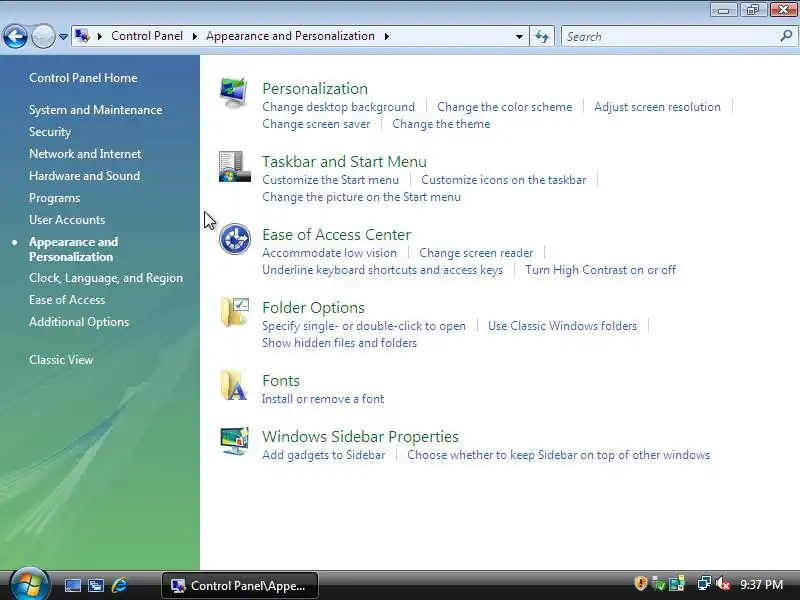This screenshot has height=600, width=800.
Task: Open the Security category
Action: pyautogui.click(x=50, y=132)
